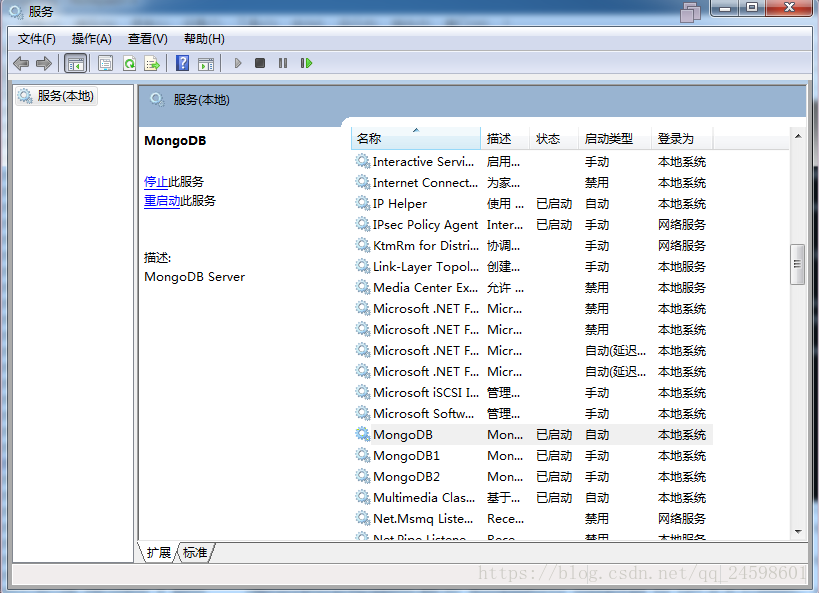Select the Internet Connect... service row
Viewport: 819px width, 593px height.
click(532, 183)
